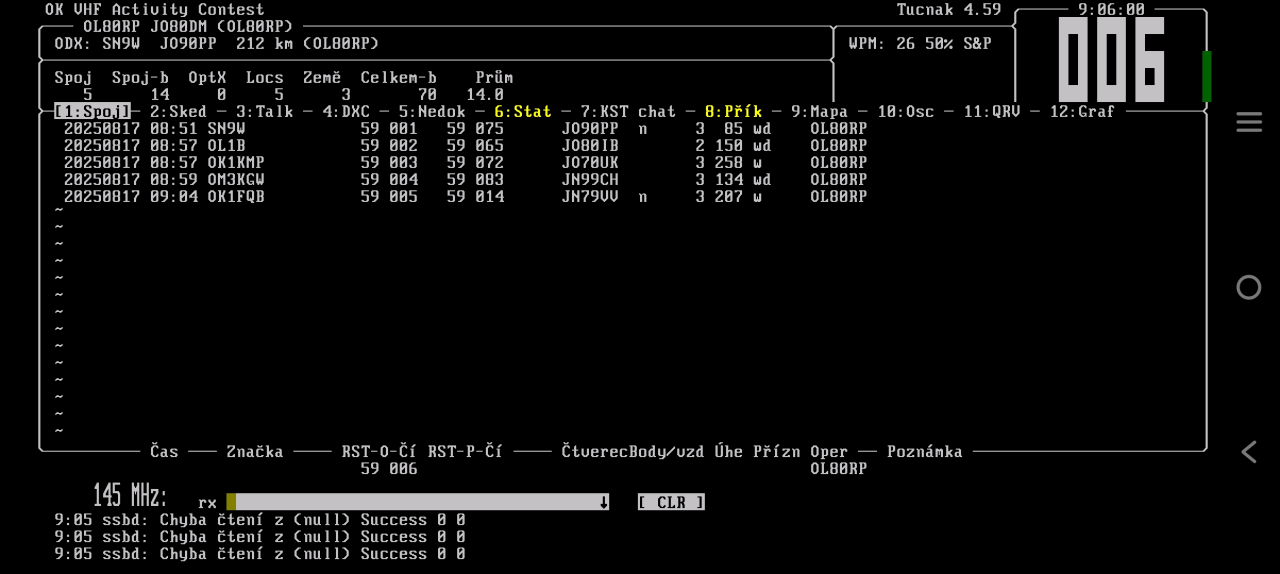Switch to the 2:Sked tab
The width and height of the screenshot is (1280, 574).
pos(178,112)
